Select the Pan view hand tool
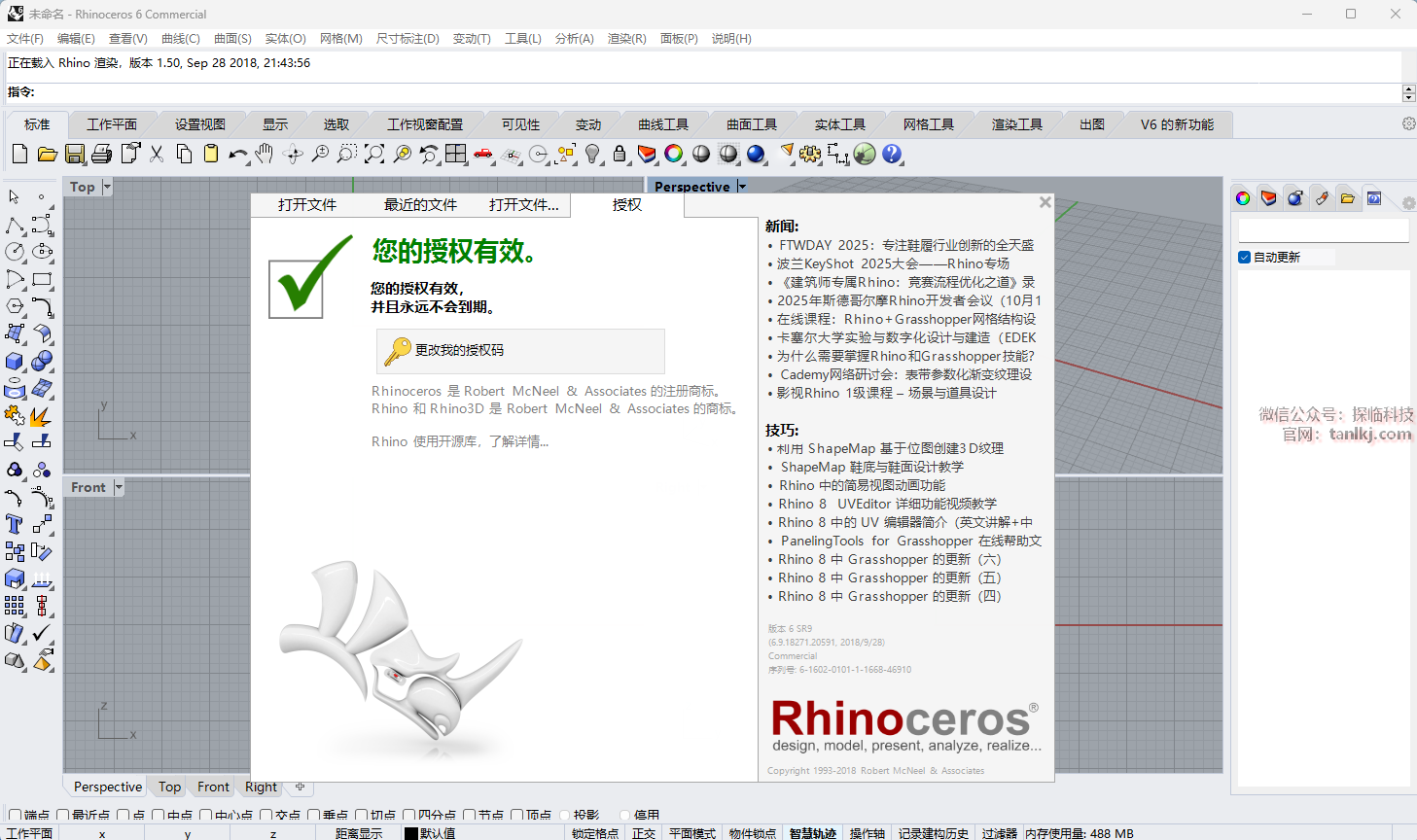1417x840 pixels. [x=265, y=155]
